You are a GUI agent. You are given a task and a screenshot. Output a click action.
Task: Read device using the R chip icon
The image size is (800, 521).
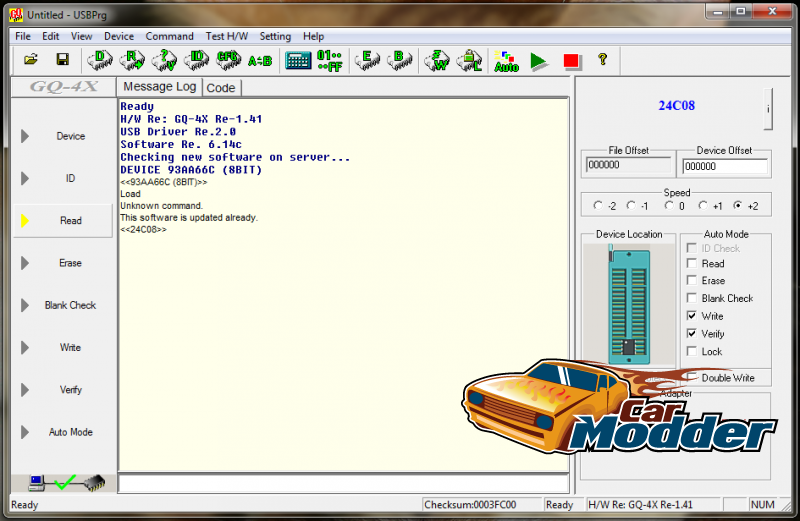click(132, 60)
